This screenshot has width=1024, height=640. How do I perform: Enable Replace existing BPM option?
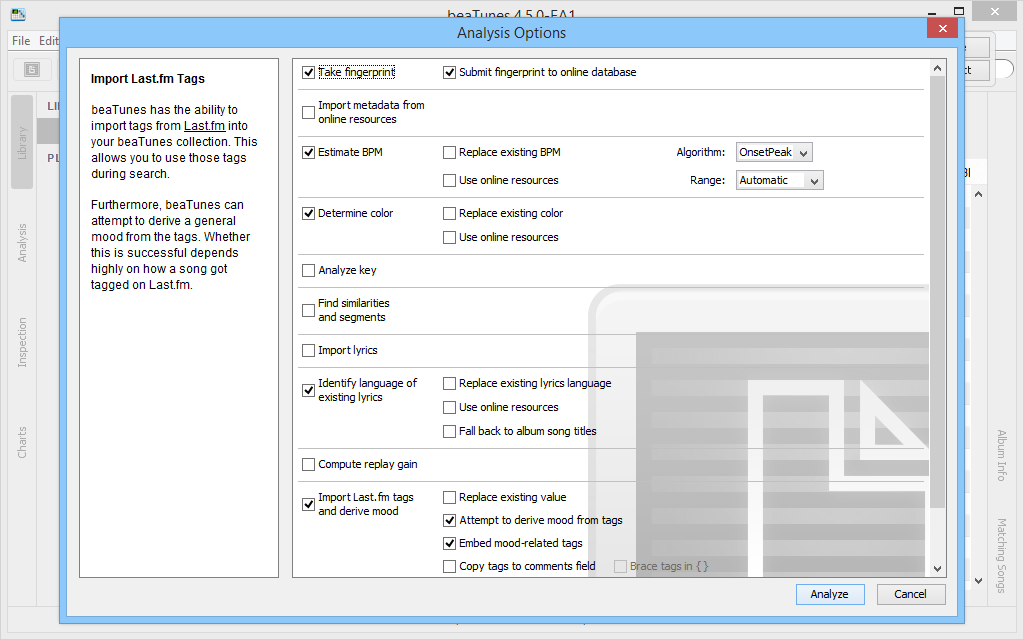pyautogui.click(x=449, y=153)
